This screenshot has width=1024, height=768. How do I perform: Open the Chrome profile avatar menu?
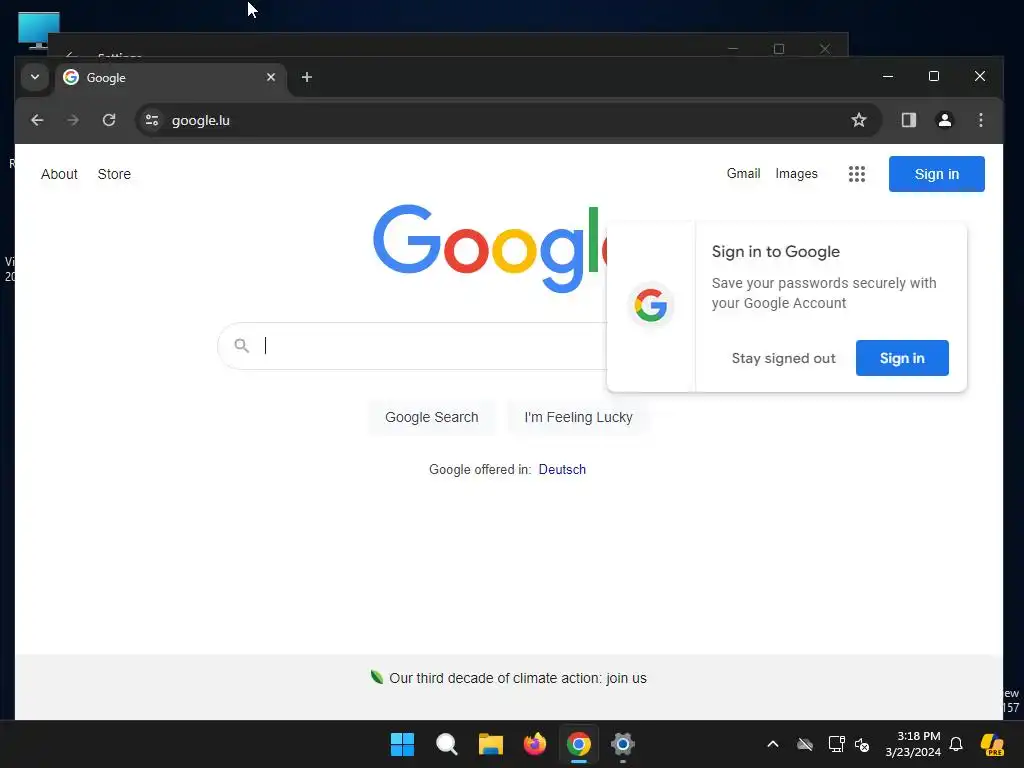pyautogui.click(x=944, y=120)
